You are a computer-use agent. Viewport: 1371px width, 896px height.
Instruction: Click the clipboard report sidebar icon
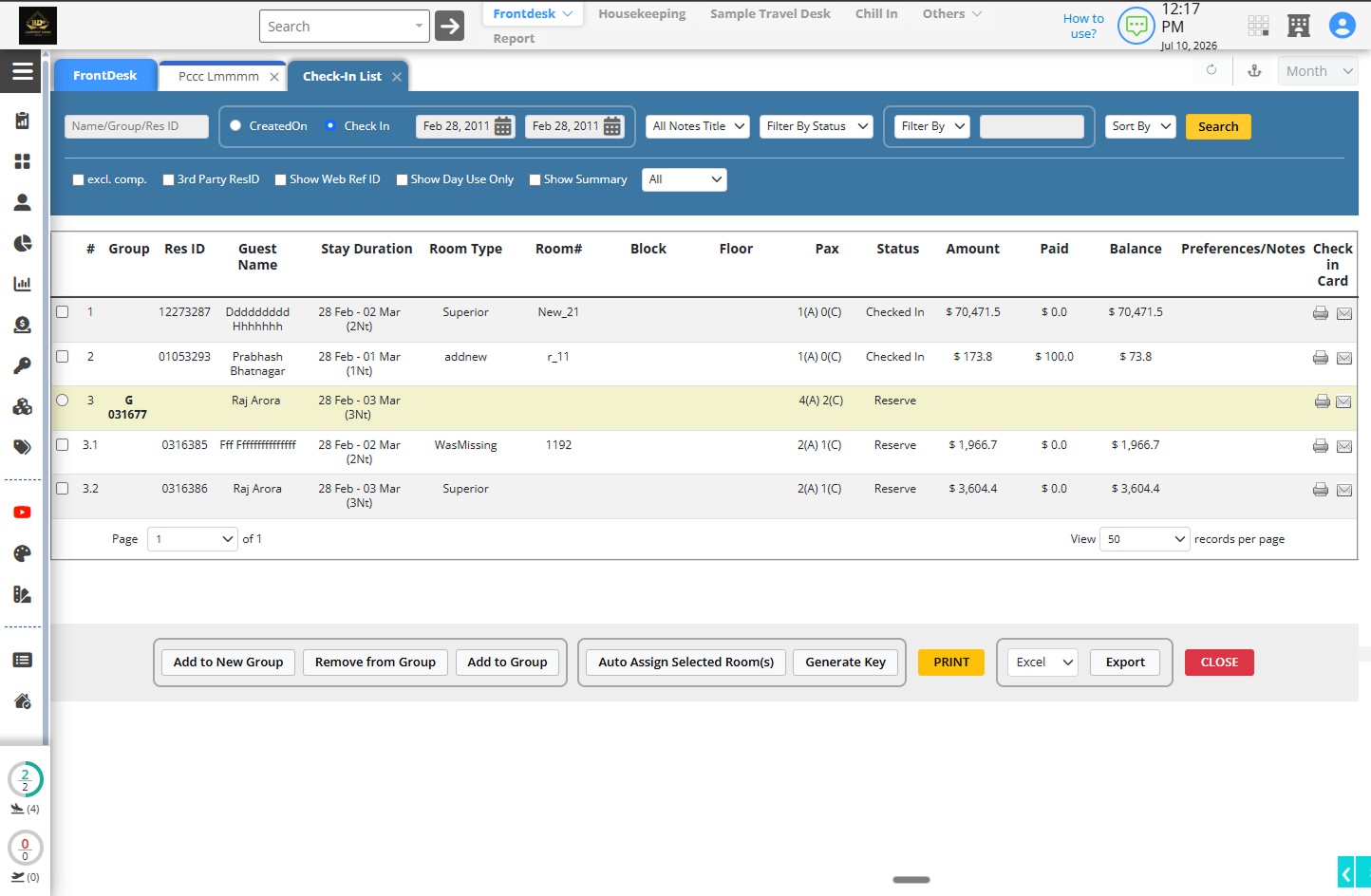(23, 121)
